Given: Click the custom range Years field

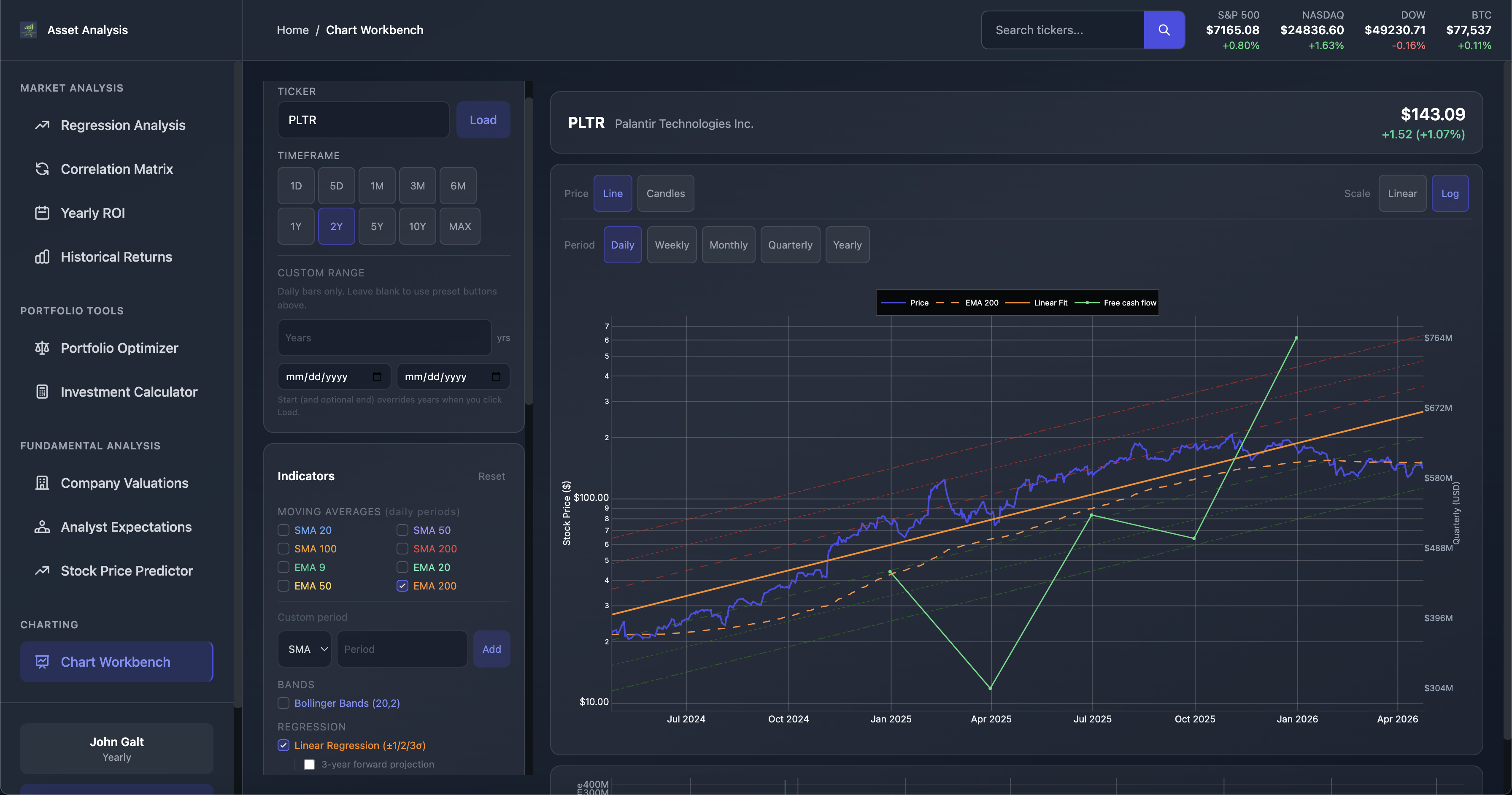Looking at the screenshot, I should coord(384,338).
